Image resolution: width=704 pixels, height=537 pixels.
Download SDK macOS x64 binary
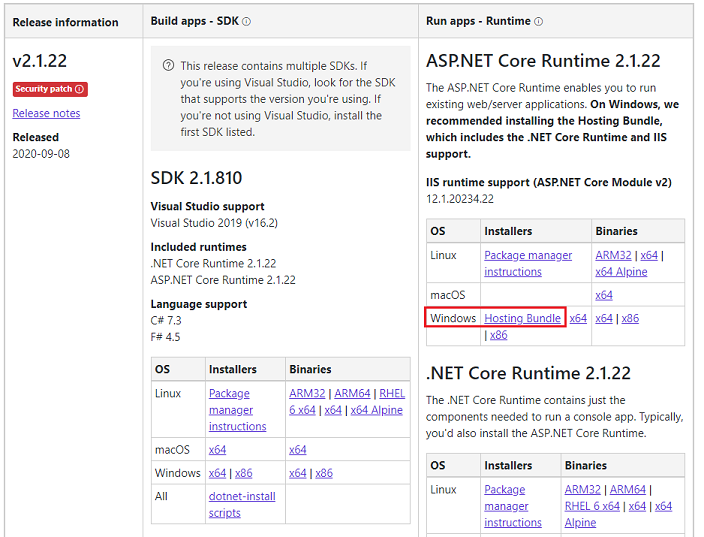(x=298, y=449)
